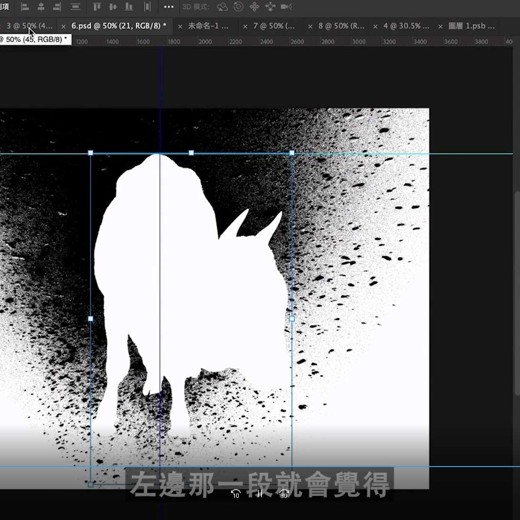Close the '8 @ 50%' document tab
This screenshot has height=520, width=520.
click(310, 26)
